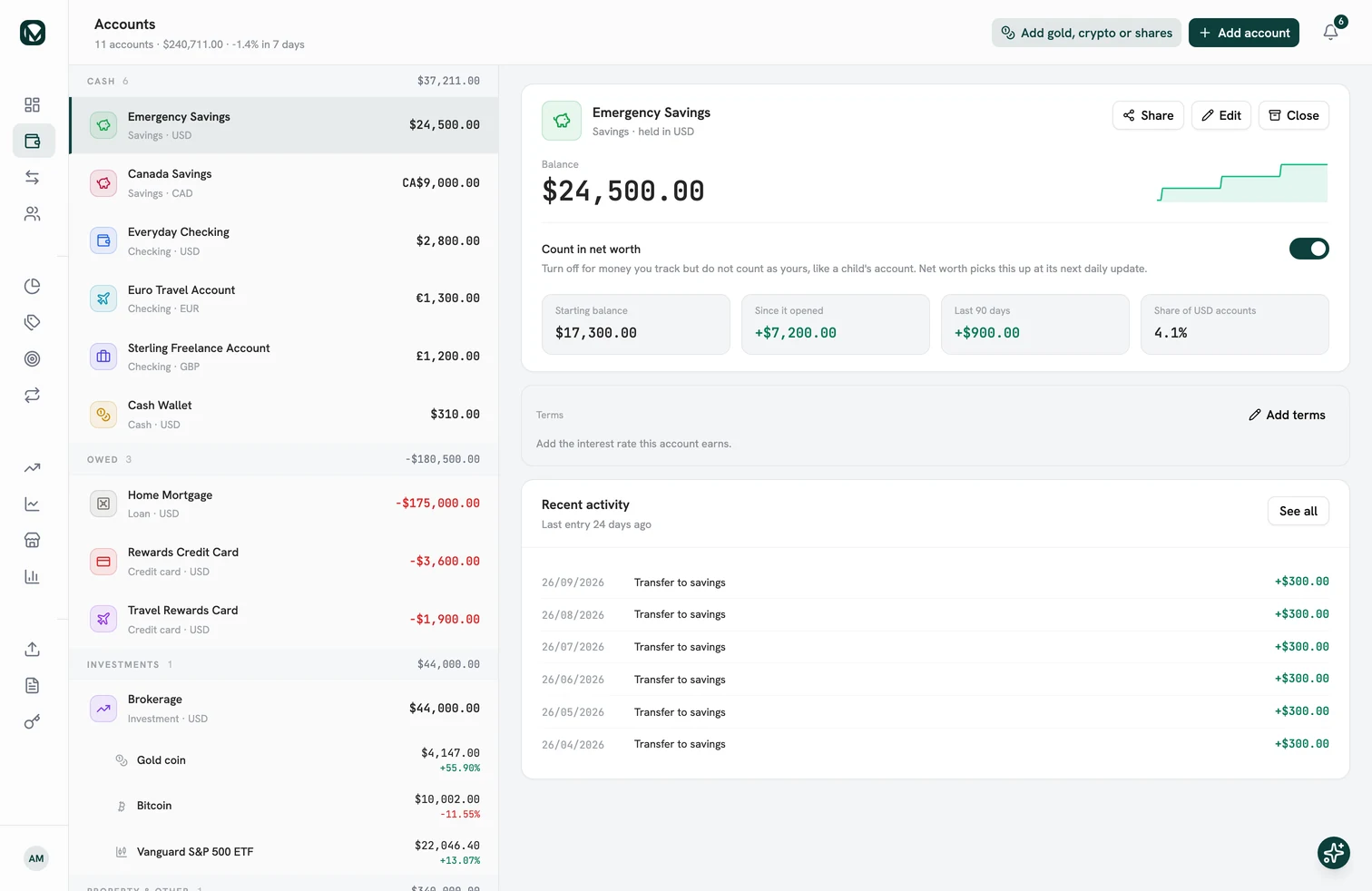
Task: Open the storefront icon in sidebar
Action: [33, 541]
